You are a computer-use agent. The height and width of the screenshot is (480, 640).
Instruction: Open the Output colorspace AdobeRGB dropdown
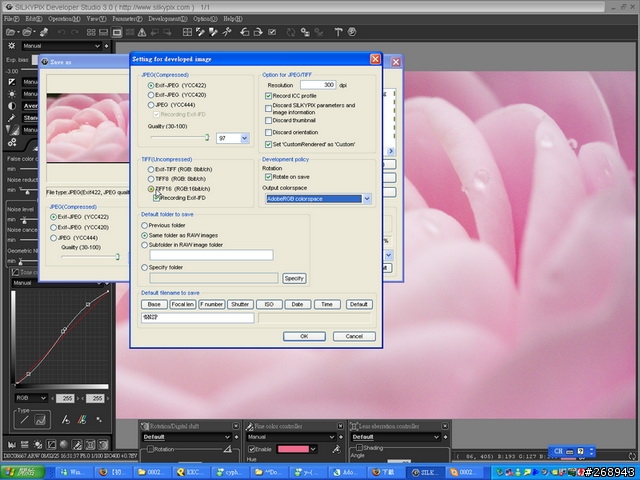point(367,199)
